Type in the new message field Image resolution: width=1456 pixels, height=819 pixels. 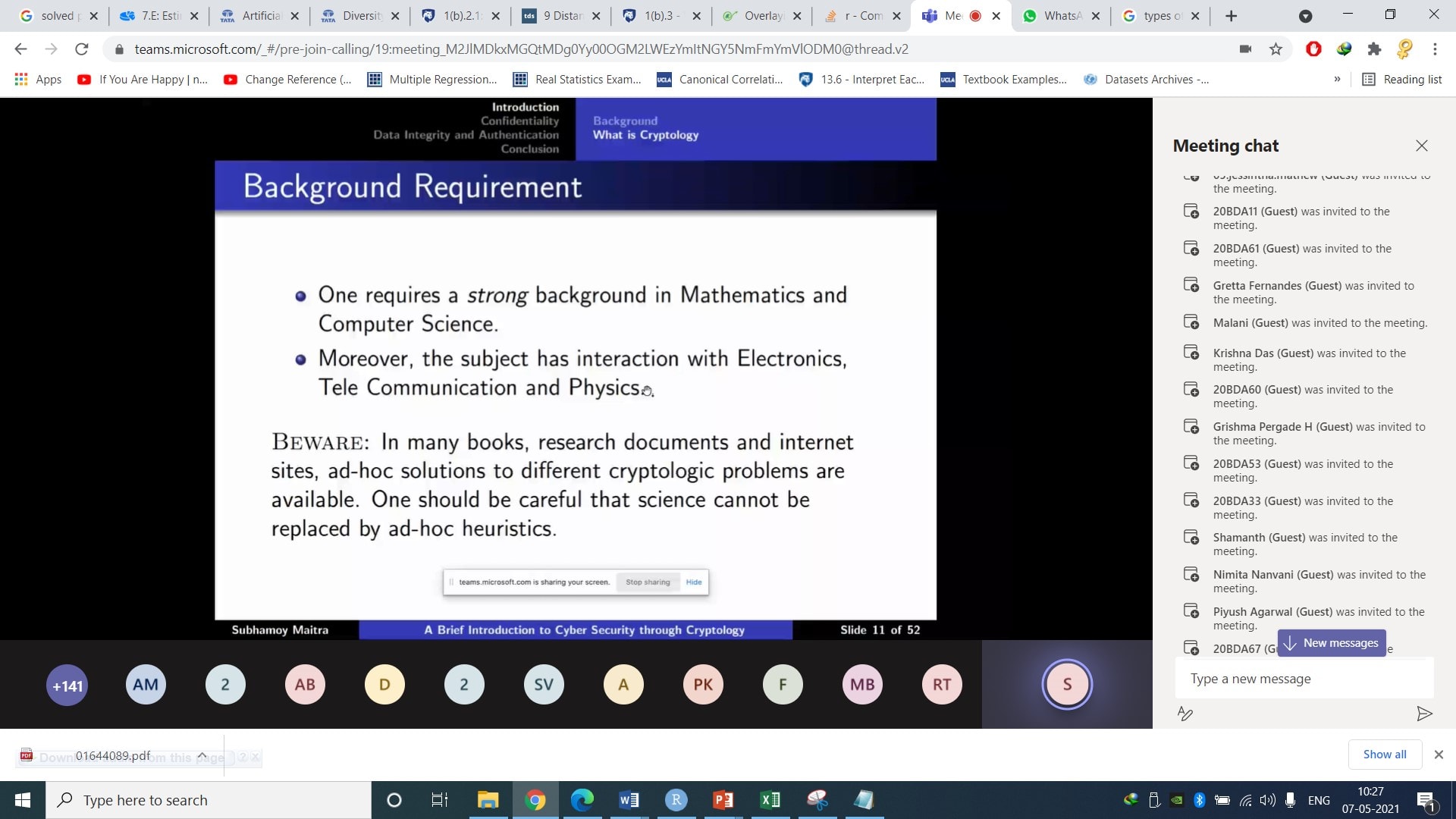pos(1304,679)
